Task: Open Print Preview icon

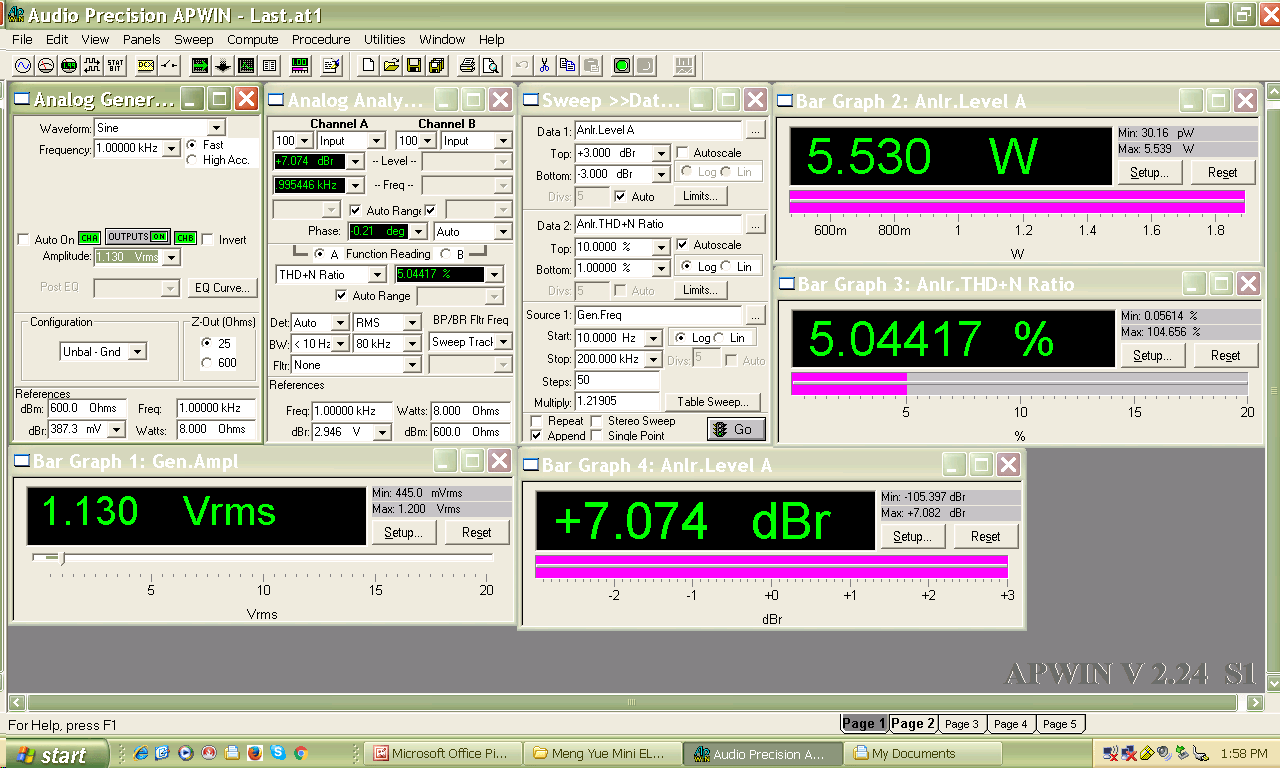Action: click(x=490, y=65)
